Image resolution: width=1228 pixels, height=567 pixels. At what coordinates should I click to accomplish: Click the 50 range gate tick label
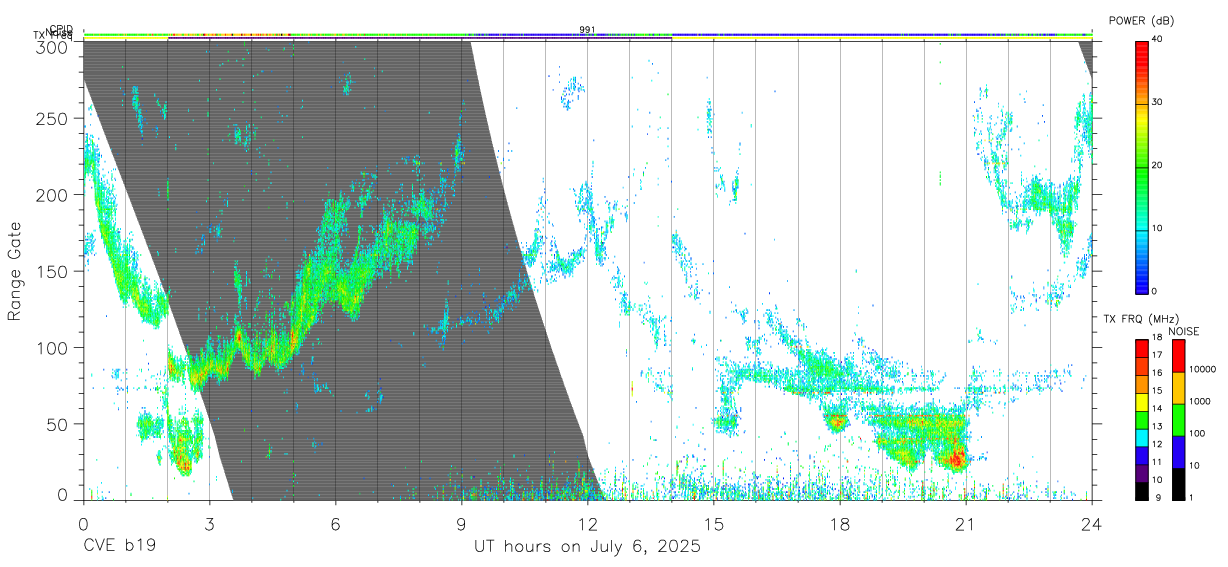pyautogui.click(x=59, y=423)
